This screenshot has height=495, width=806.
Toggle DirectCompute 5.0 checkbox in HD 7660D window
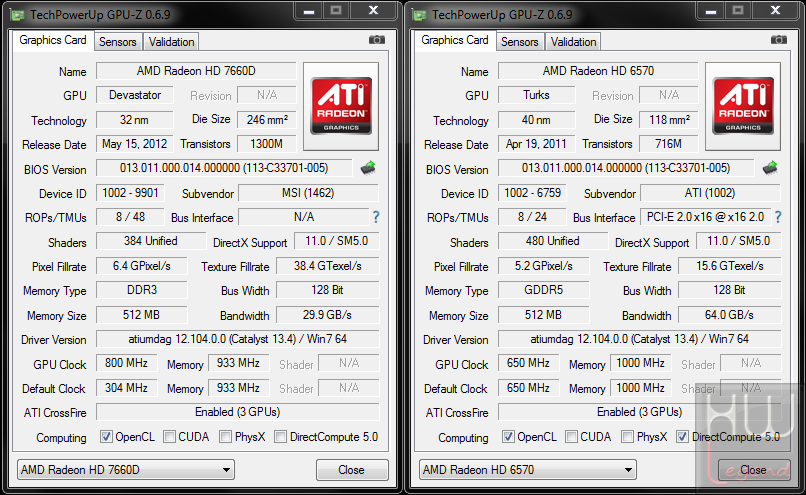280,437
